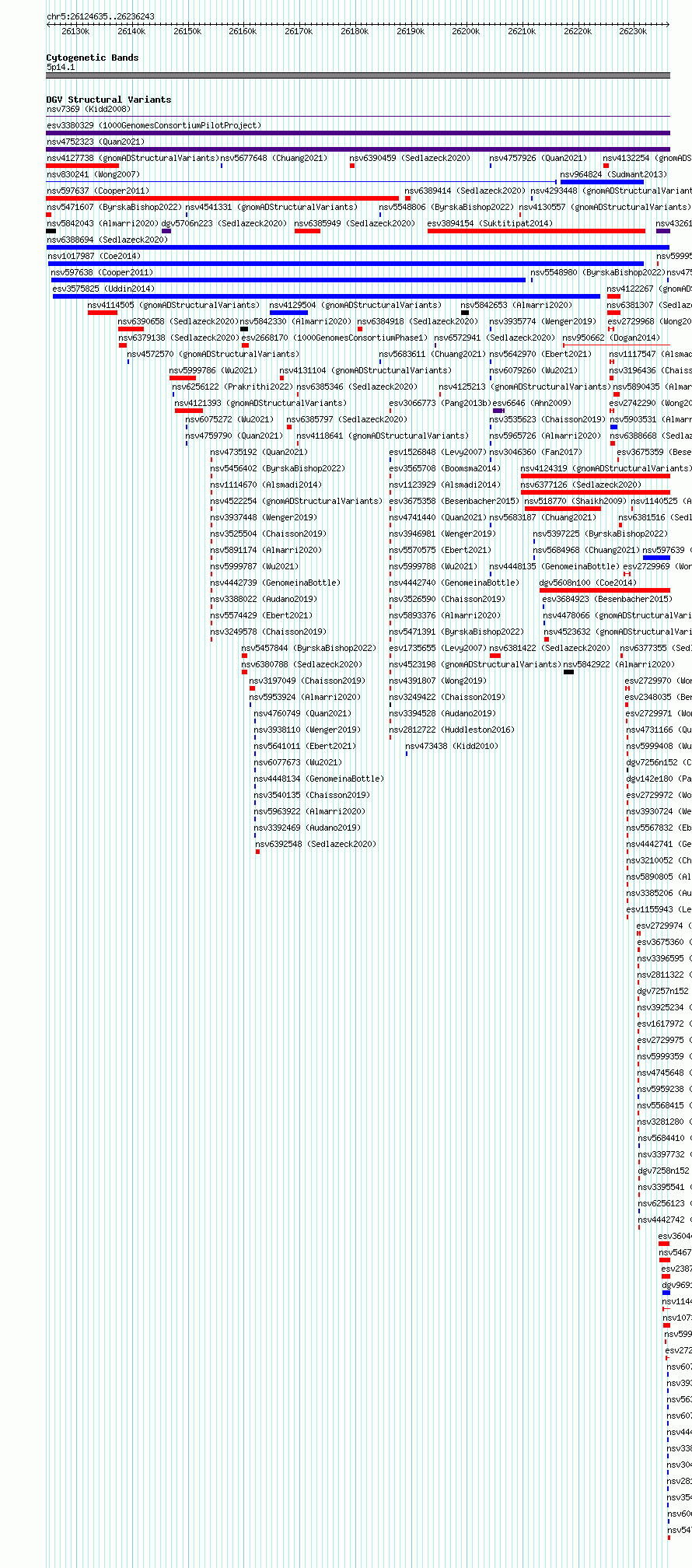Open the nsv3046360 (Fan2017) label
Viewport: 692px width, 1568px height.
point(536,452)
